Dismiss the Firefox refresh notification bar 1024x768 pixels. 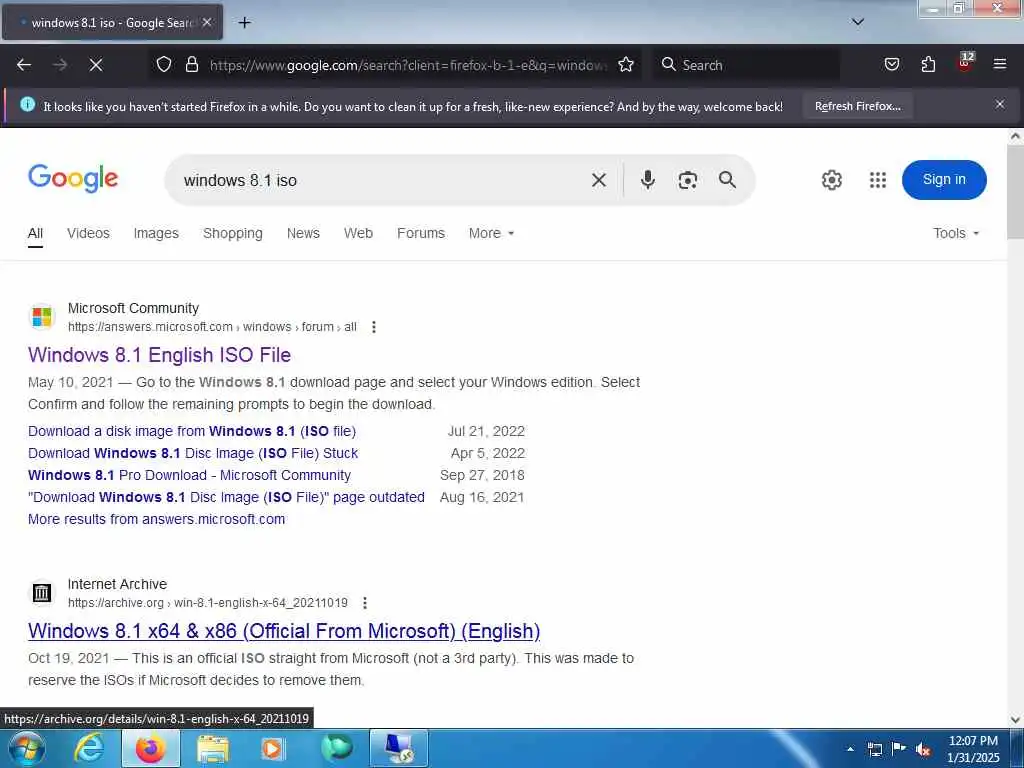pos(999,104)
